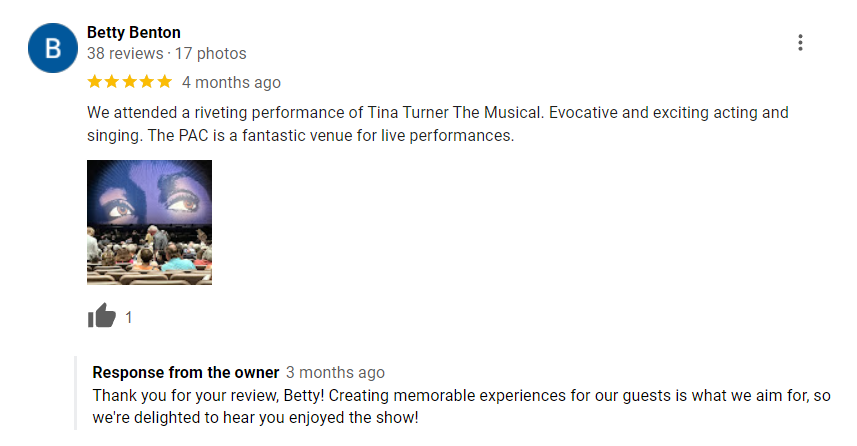Screen dimensions: 857x446
Task: Click the 'Response from the owner' heading
Action: 186,372
